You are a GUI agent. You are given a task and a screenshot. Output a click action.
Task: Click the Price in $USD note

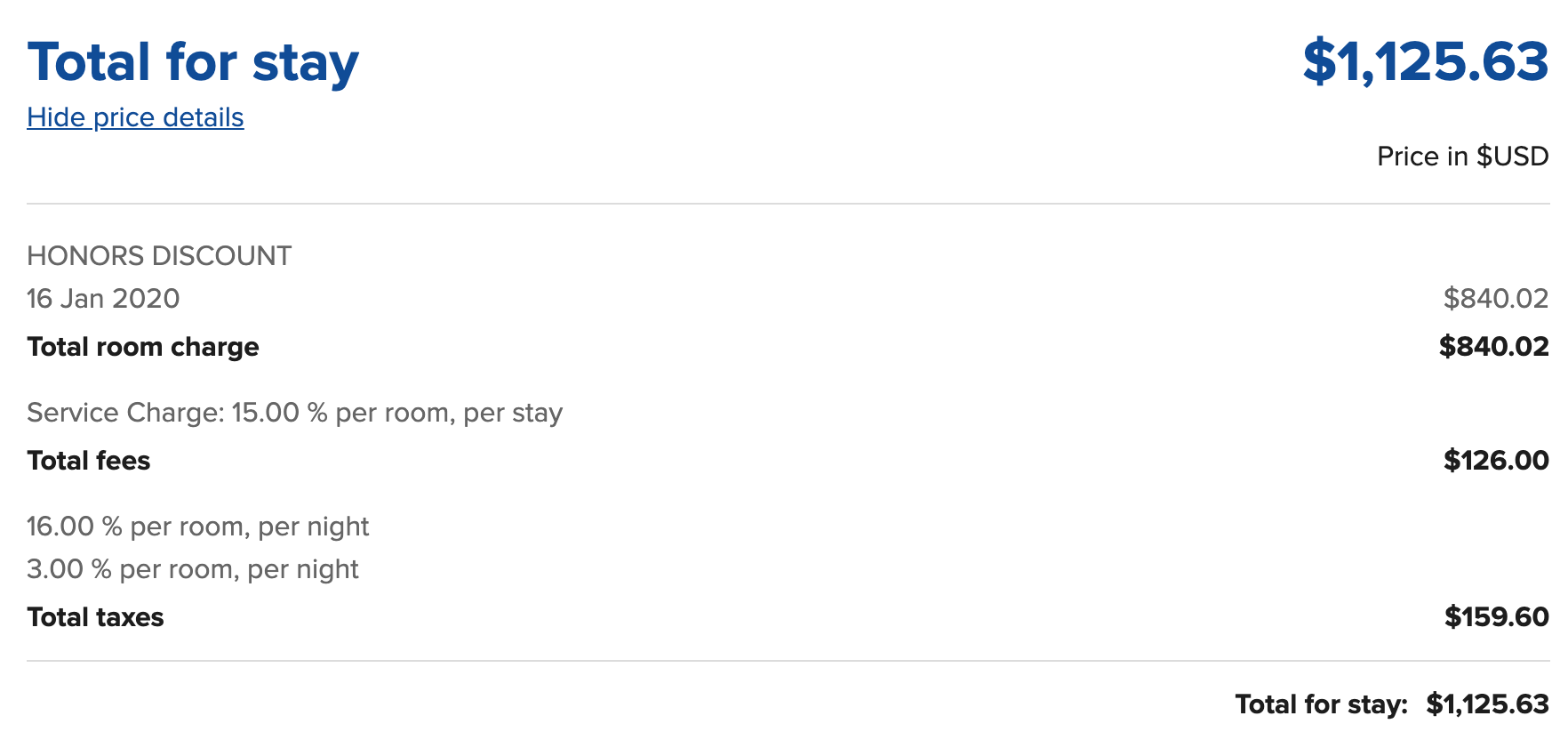[x=1462, y=157]
